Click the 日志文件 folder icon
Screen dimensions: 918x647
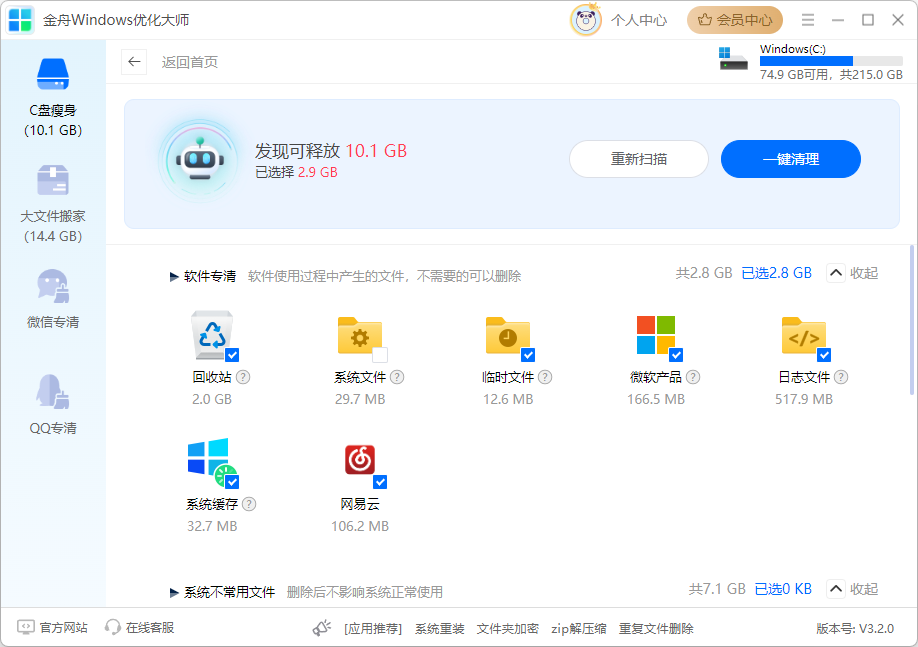click(803, 336)
